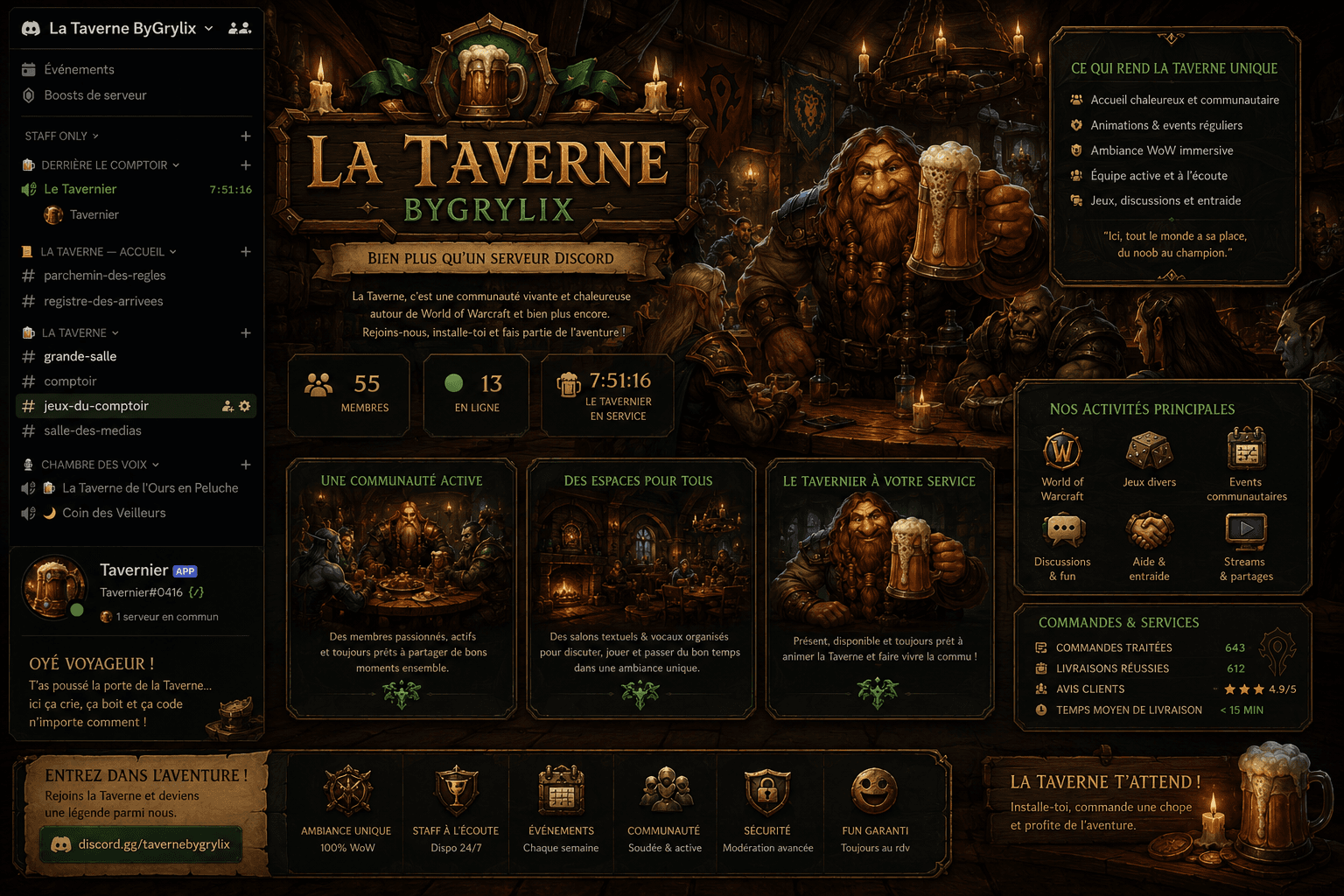Click the 13 En ligne status box
Screen dimensions: 1344x896
[x=477, y=394]
